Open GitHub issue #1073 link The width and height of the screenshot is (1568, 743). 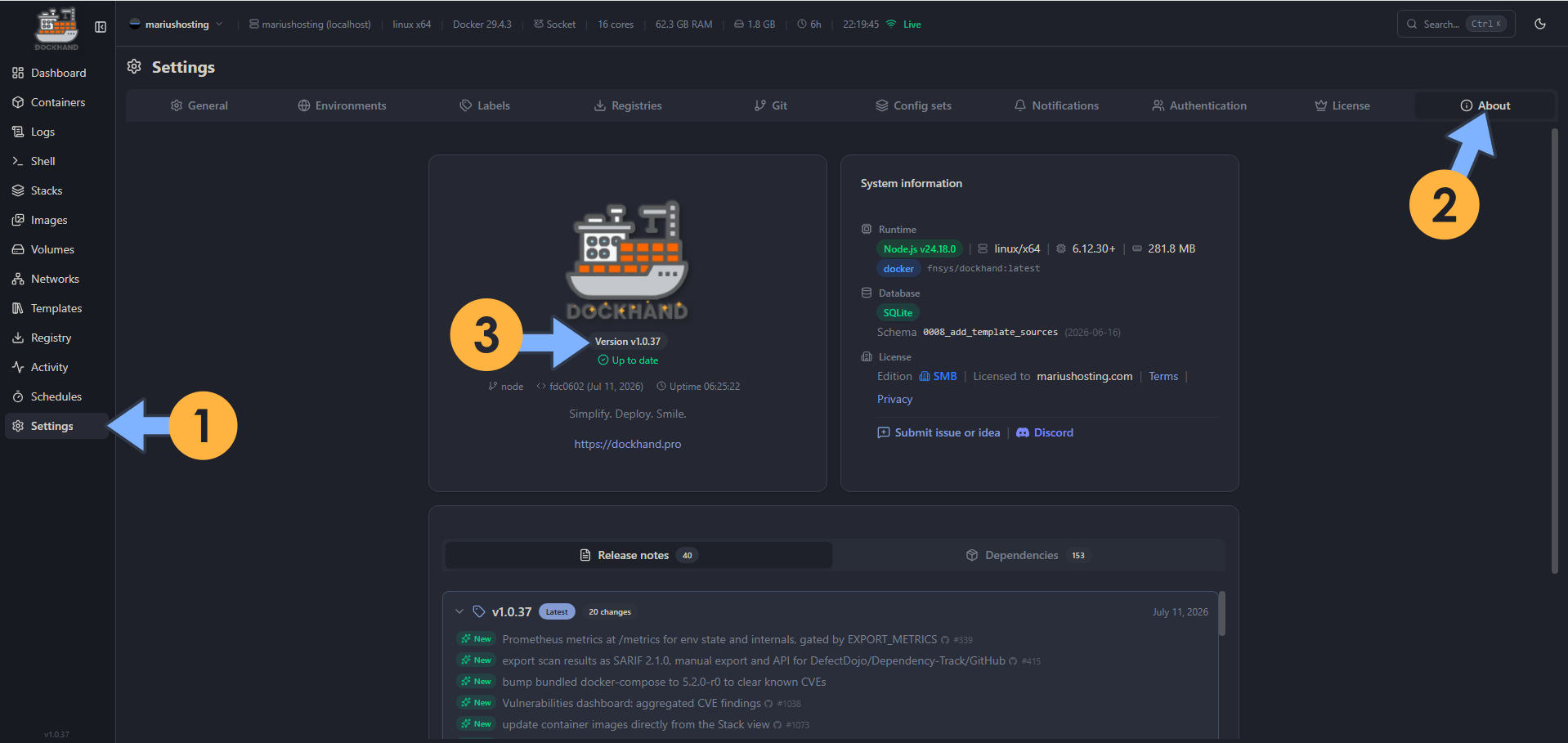pos(791,725)
